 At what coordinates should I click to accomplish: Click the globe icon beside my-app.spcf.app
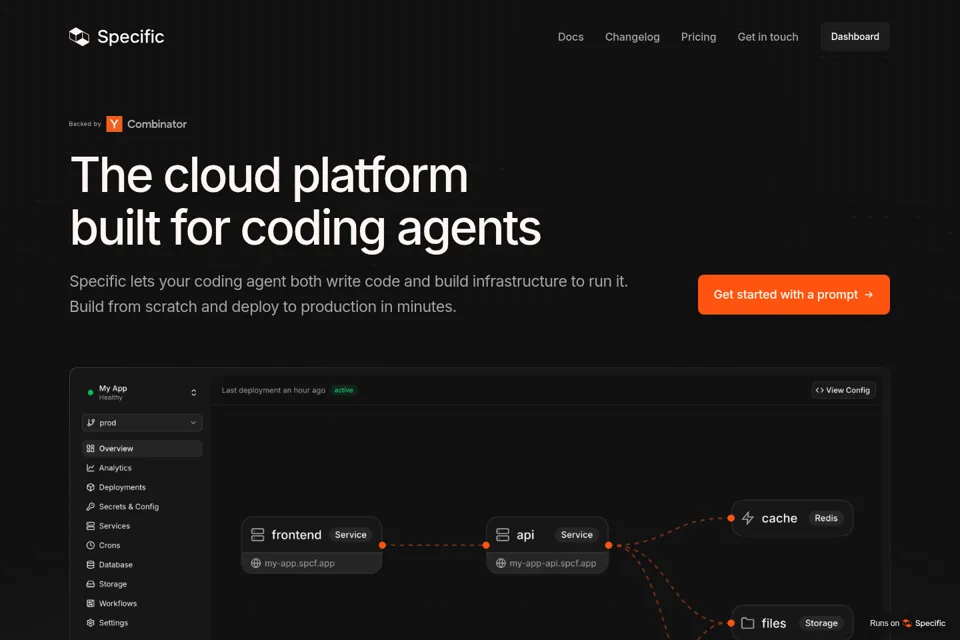click(x=256, y=563)
